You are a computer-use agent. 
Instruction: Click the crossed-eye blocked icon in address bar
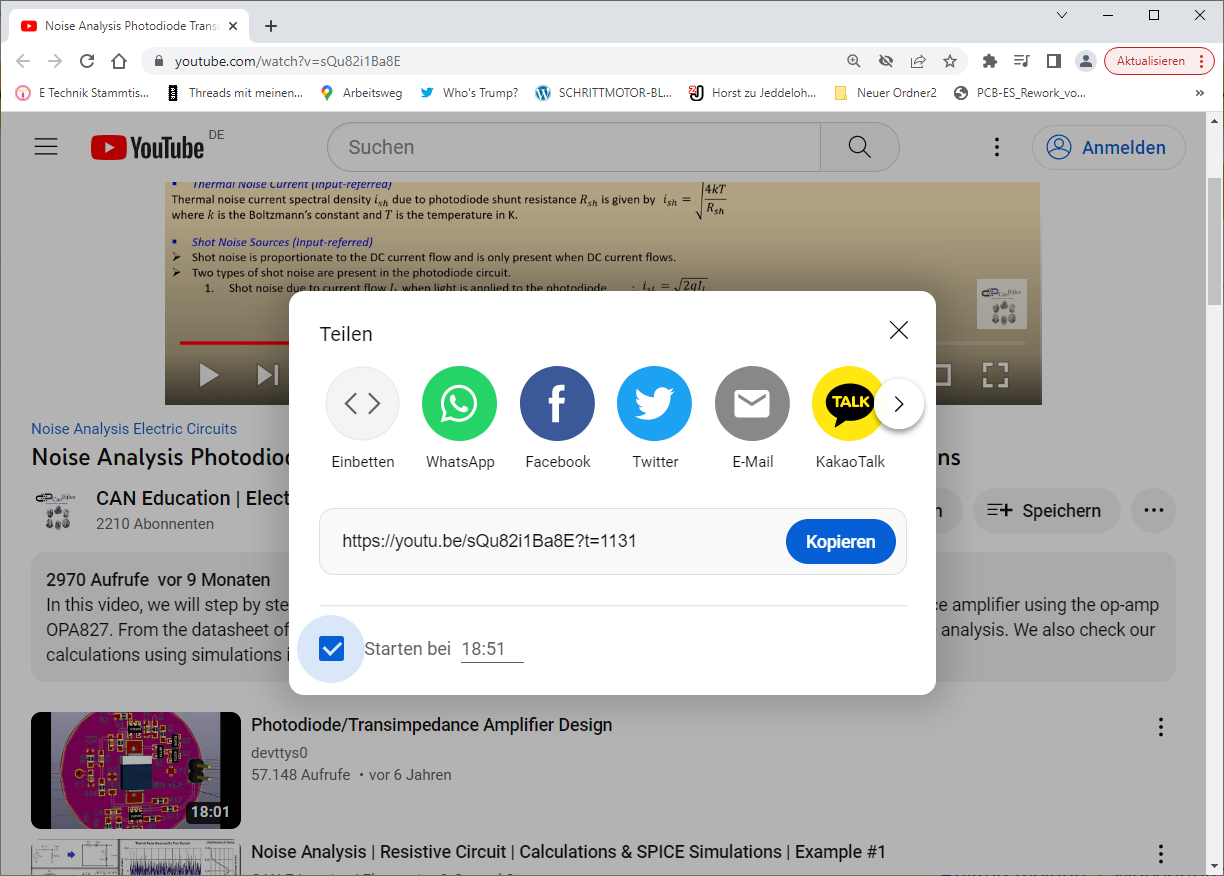tap(886, 61)
